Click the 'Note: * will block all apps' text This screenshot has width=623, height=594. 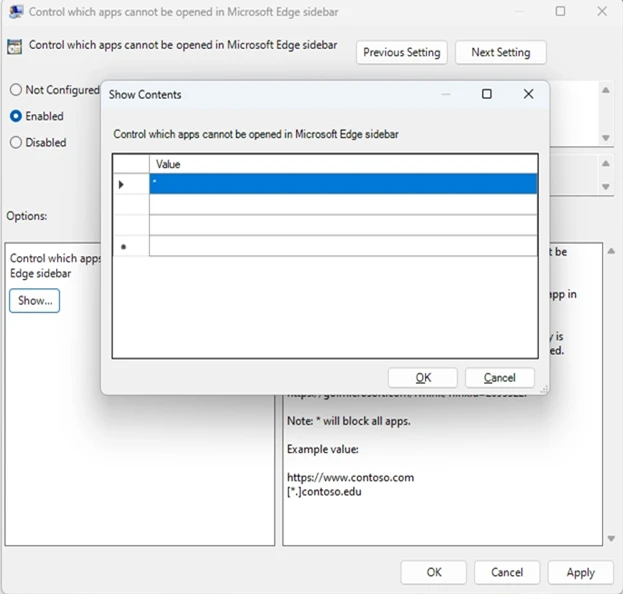click(x=348, y=421)
